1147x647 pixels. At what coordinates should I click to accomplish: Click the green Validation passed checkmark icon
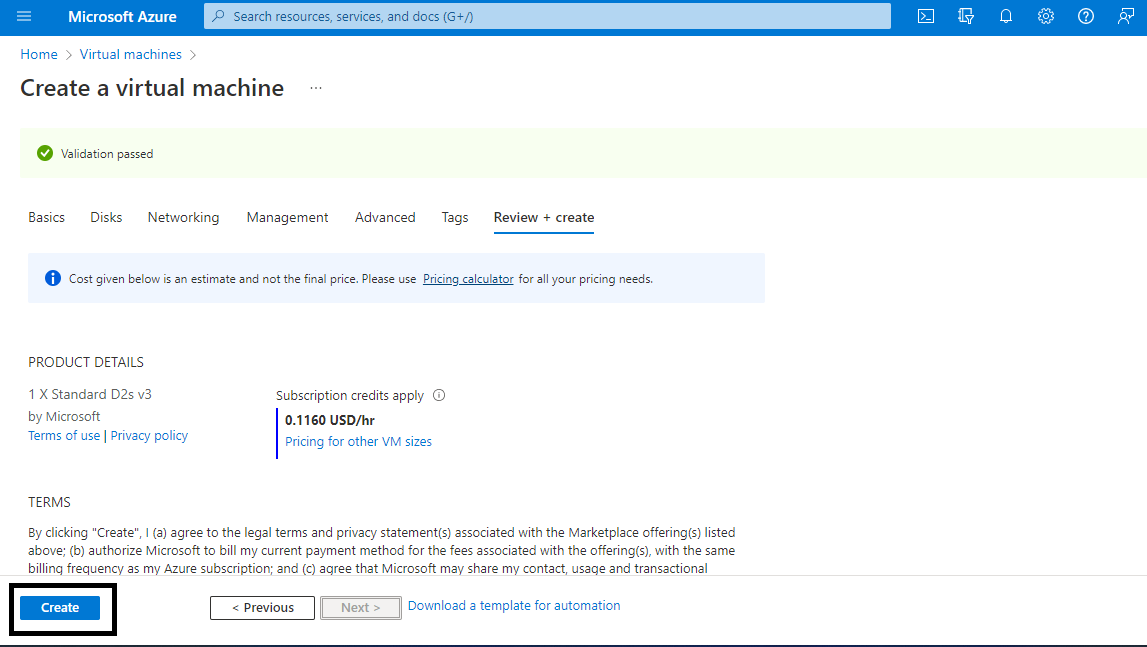pyautogui.click(x=45, y=153)
